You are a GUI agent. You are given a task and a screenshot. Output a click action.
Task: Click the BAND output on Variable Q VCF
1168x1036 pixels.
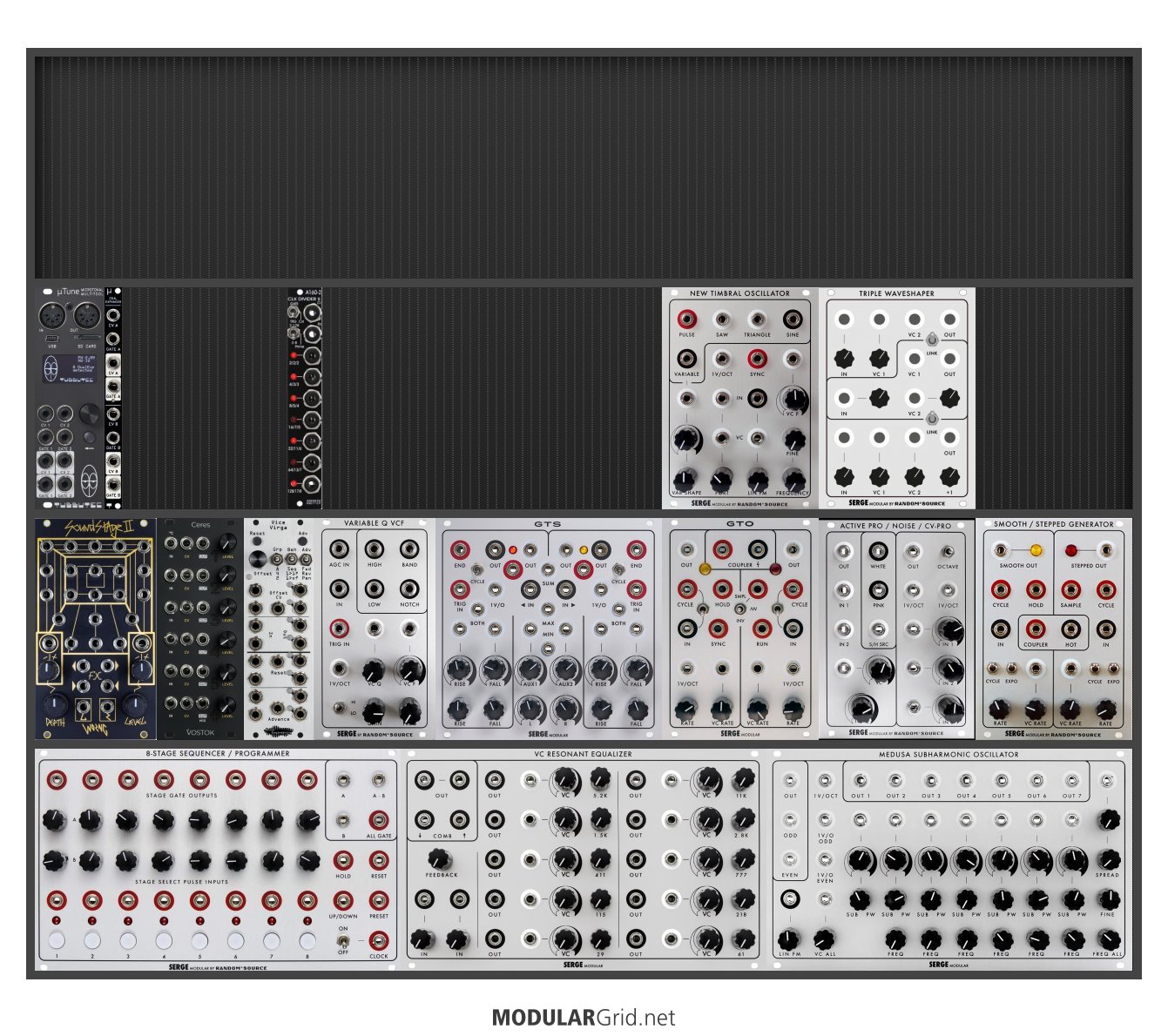click(409, 550)
